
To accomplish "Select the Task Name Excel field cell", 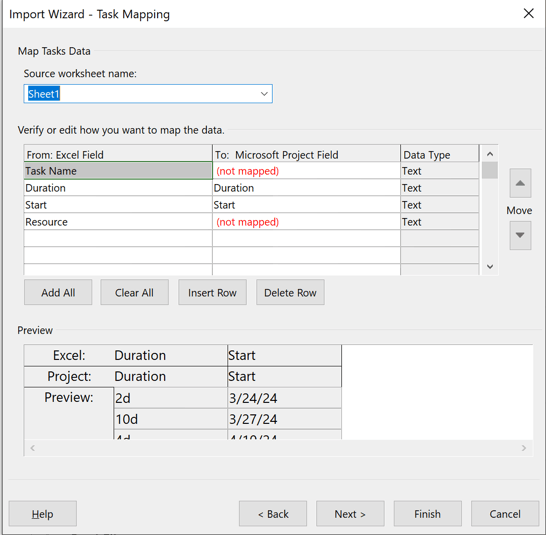I will coord(118,171).
